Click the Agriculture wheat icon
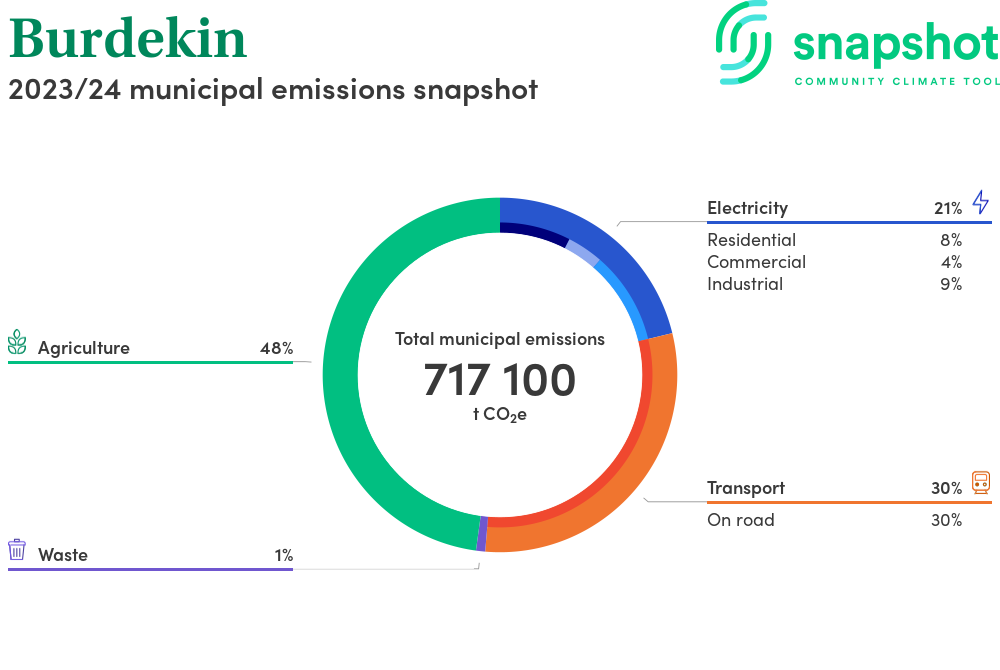The height and width of the screenshot is (670, 1000). pyautogui.click(x=17, y=343)
